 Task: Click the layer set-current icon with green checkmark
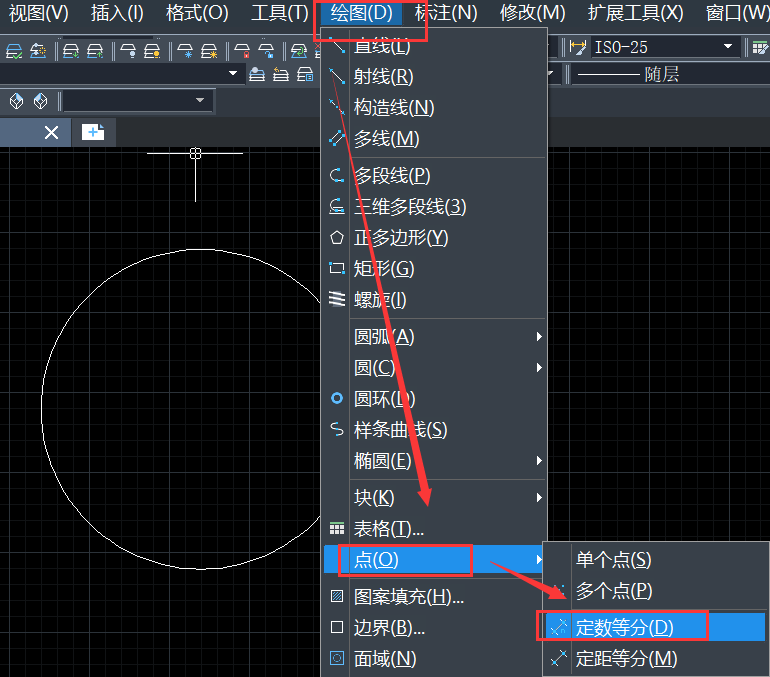[x=14, y=51]
